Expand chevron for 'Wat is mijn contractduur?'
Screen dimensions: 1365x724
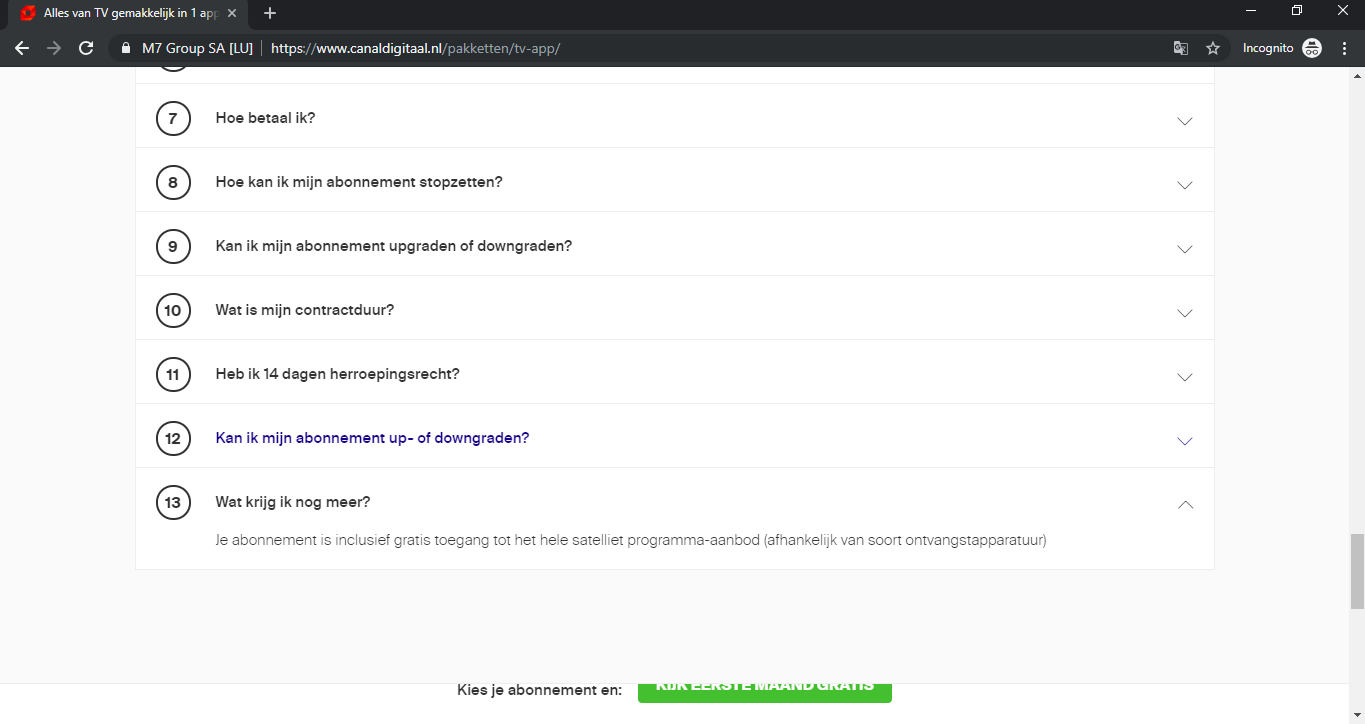(x=1185, y=313)
